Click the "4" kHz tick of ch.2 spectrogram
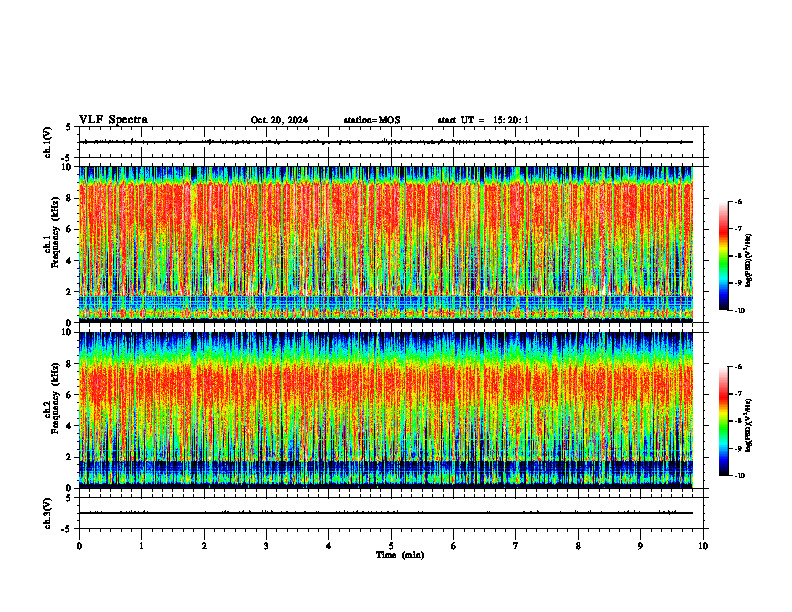The height and width of the screenshot is (612, 792). [x=70, y=426]
